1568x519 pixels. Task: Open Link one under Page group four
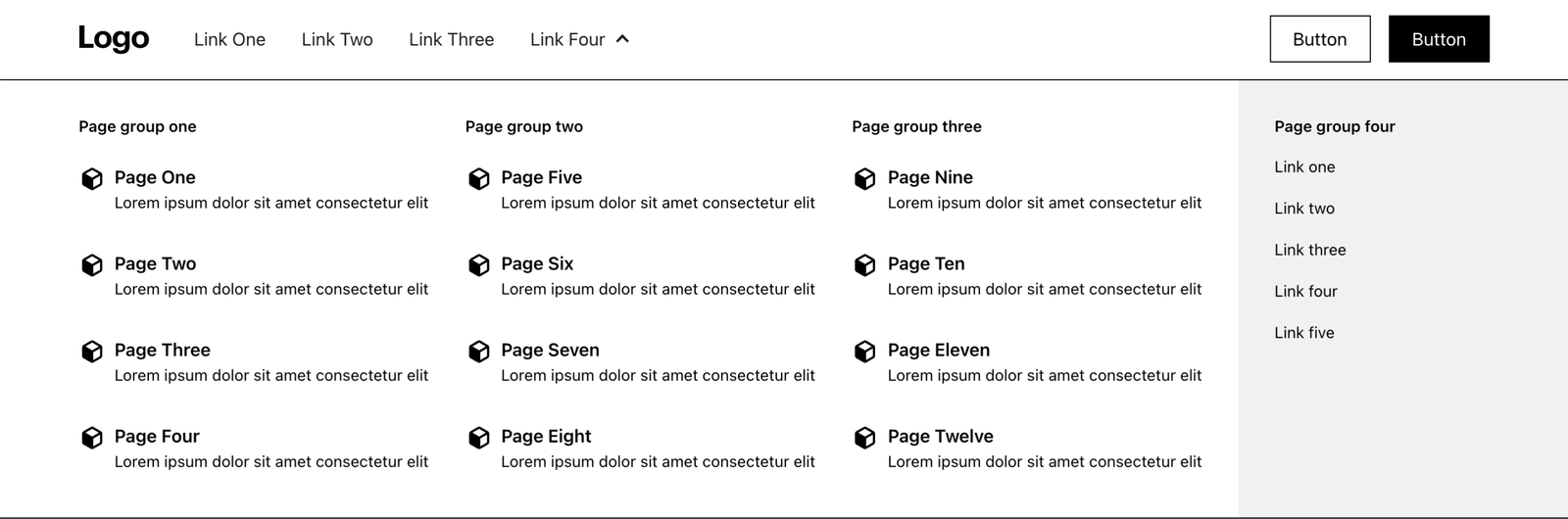tap(1304, 167)
